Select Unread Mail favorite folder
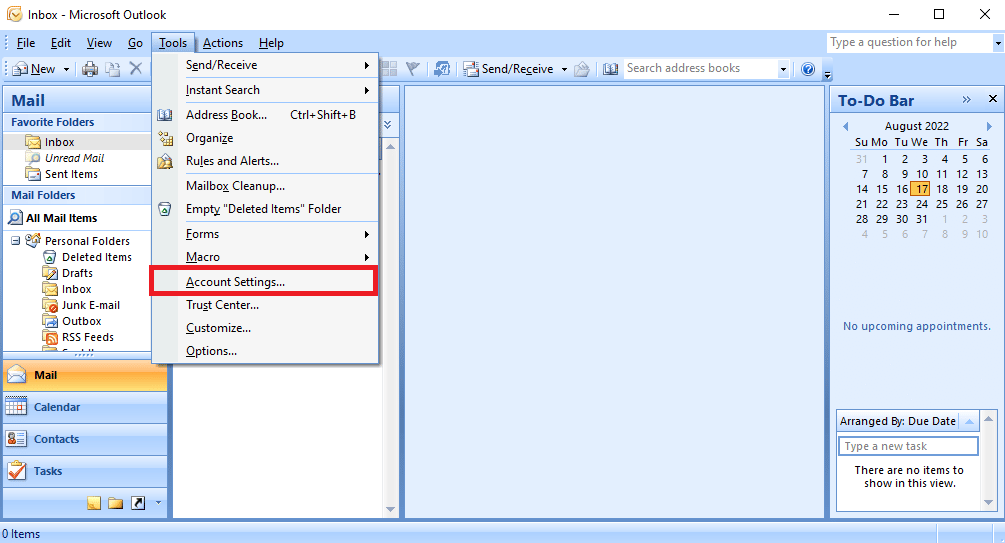The image size is (1005, 543). (x=74, y=158)
